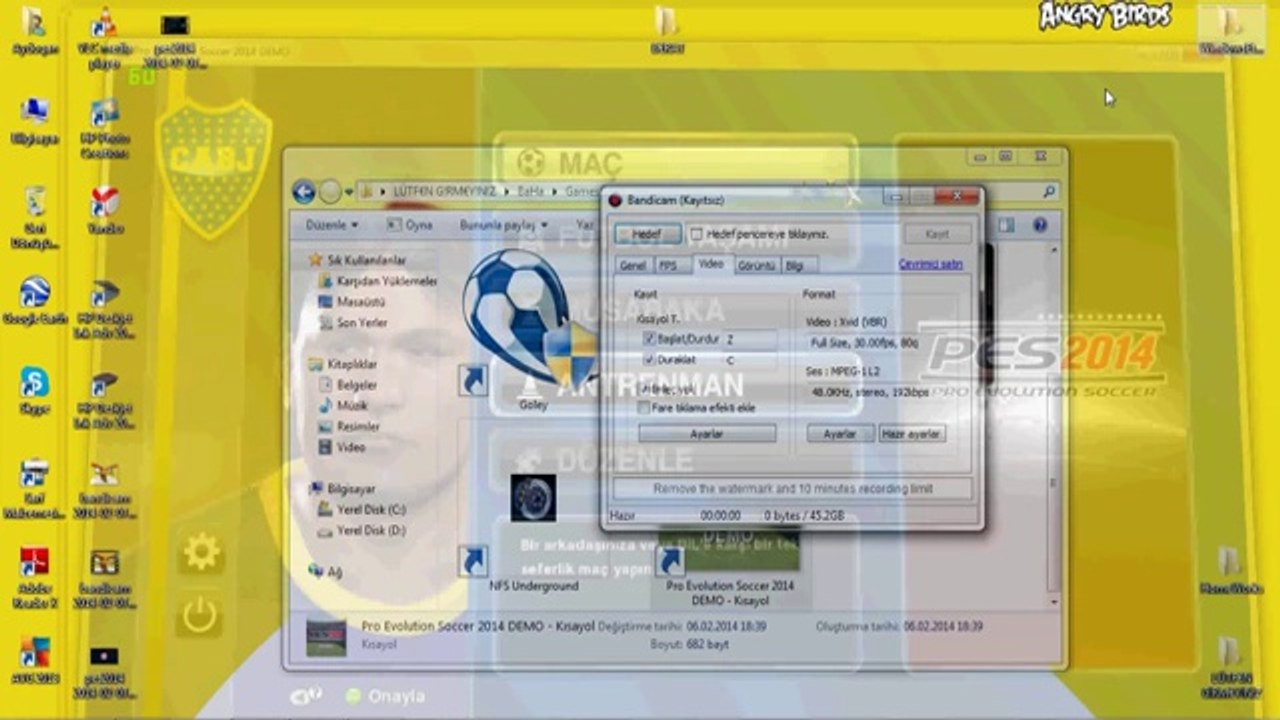
Task: Go forward in Explorer window
Action: click(x=330, y=191)
